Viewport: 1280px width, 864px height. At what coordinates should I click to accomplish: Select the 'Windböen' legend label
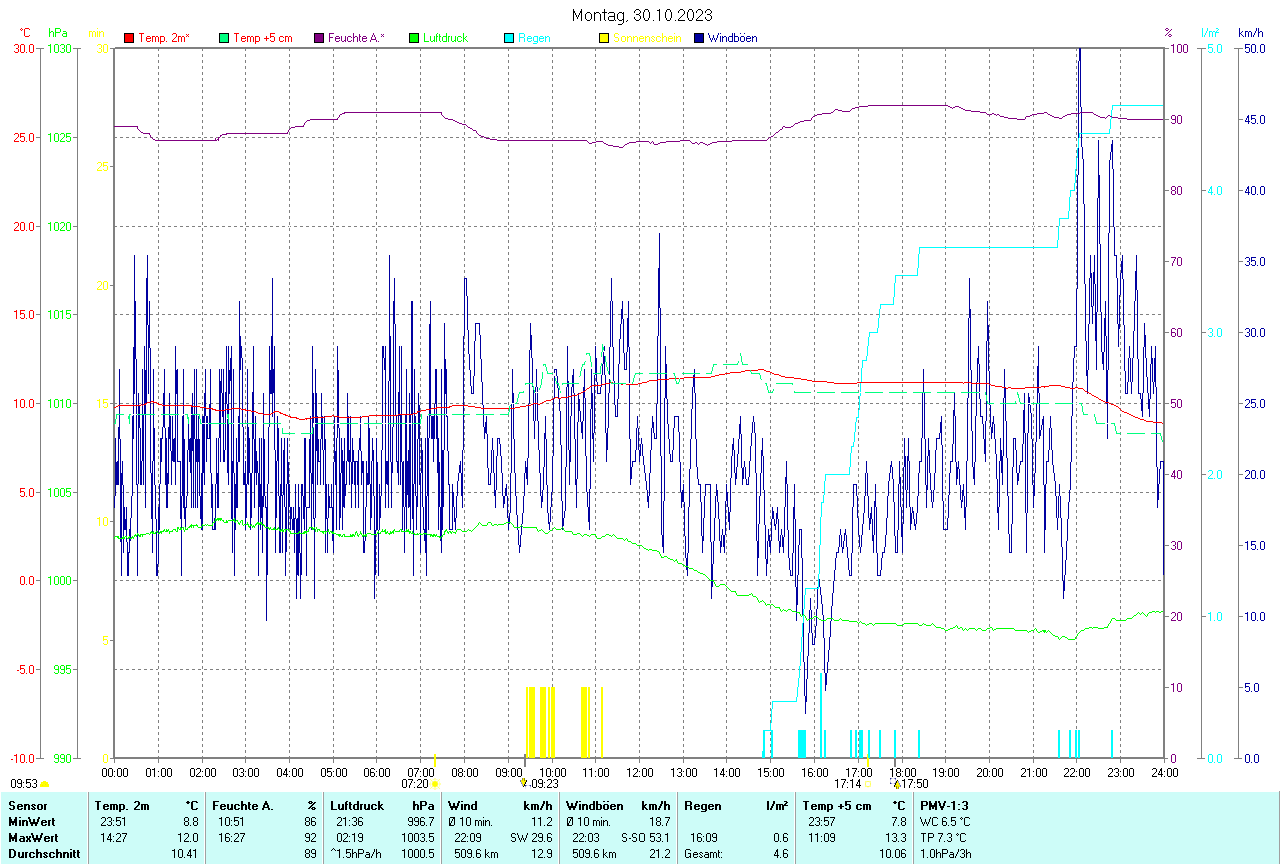pyautogui.click(x=732, y=38)
